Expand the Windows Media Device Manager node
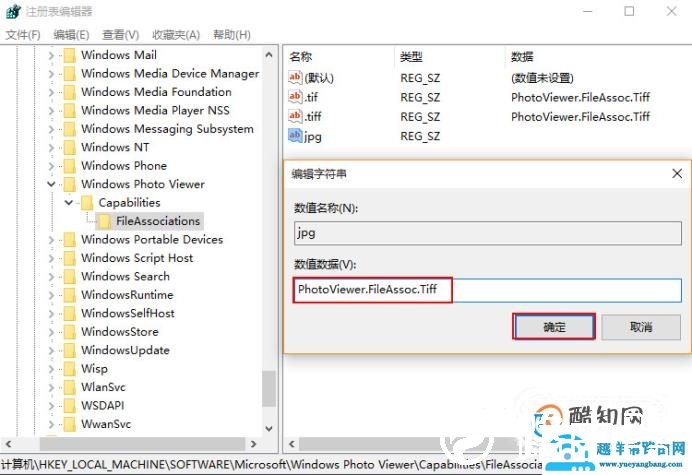The width and height of the screenshot is (692, 475). [x=51, y=74]
